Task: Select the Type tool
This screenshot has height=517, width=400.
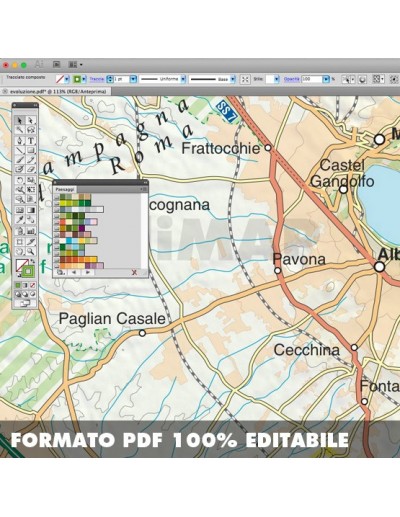Action: click(31, 140)
